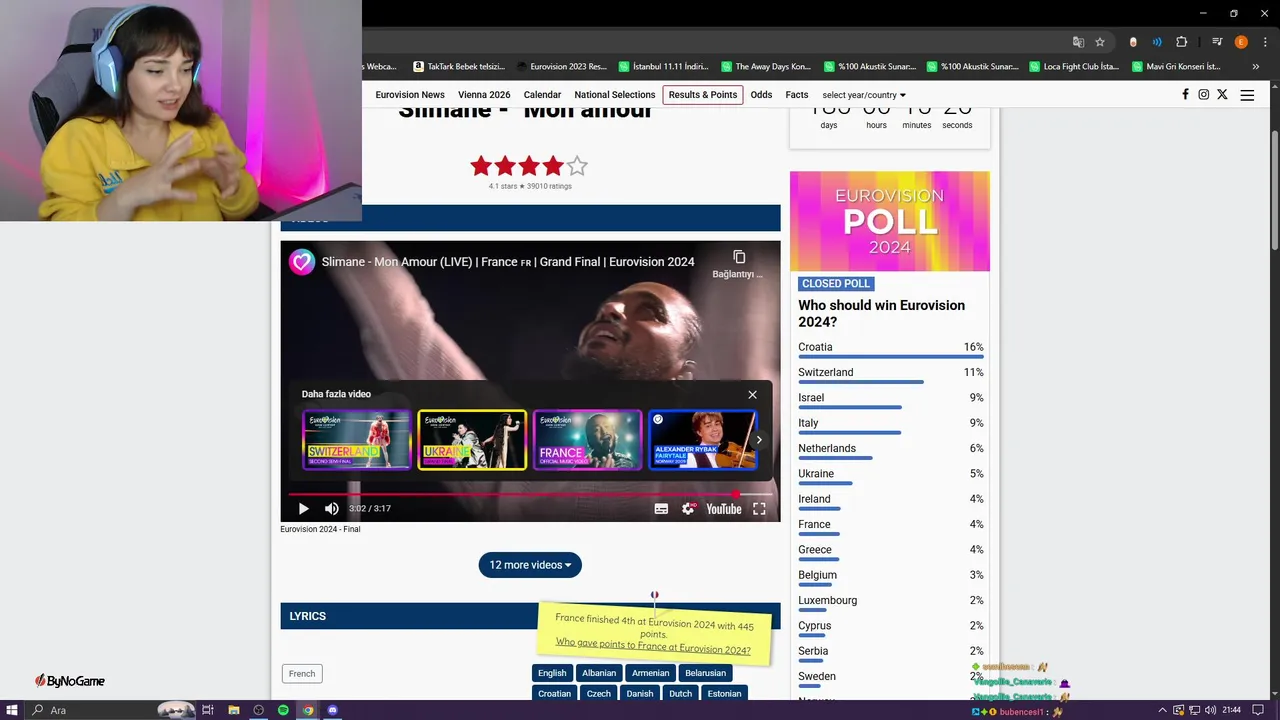Open the hamburger menu icon
The width and height of the screenshot is (1280, 720).
1247,95
